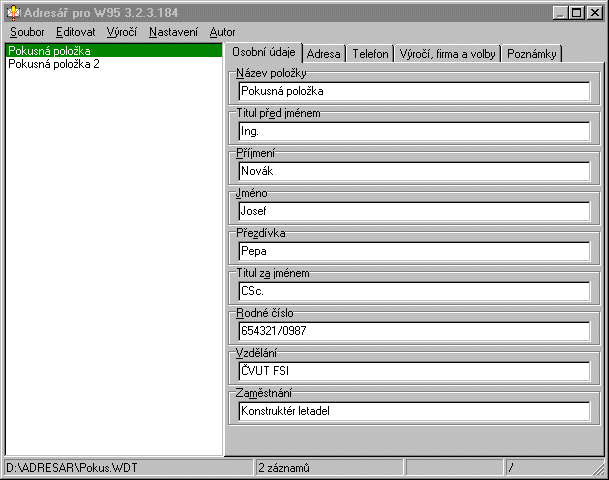Open the Výročí, firma a volby tab

click(x=447, y=54)
